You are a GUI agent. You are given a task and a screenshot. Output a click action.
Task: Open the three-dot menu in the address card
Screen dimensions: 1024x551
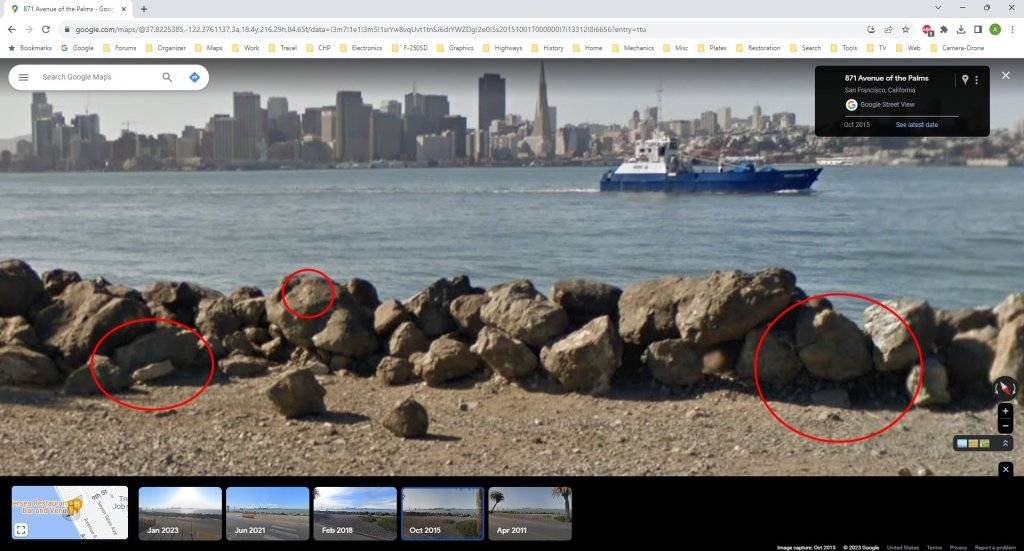tap(977, 79)
